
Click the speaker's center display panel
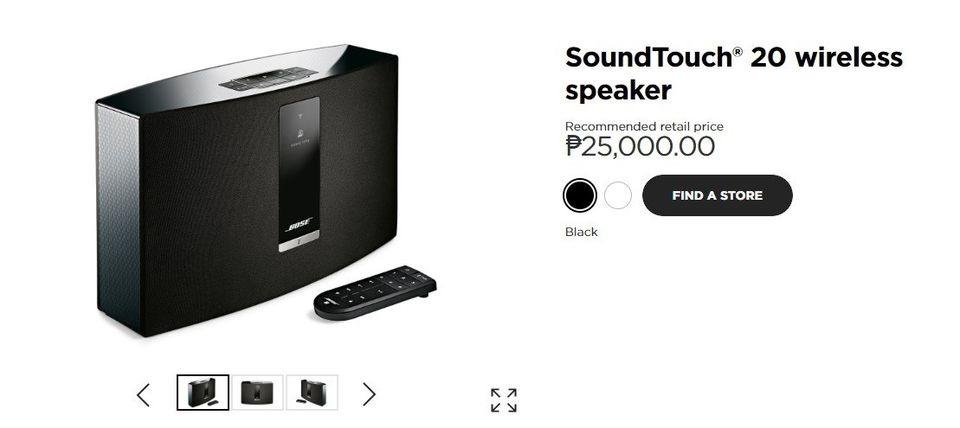coord(299,170)
